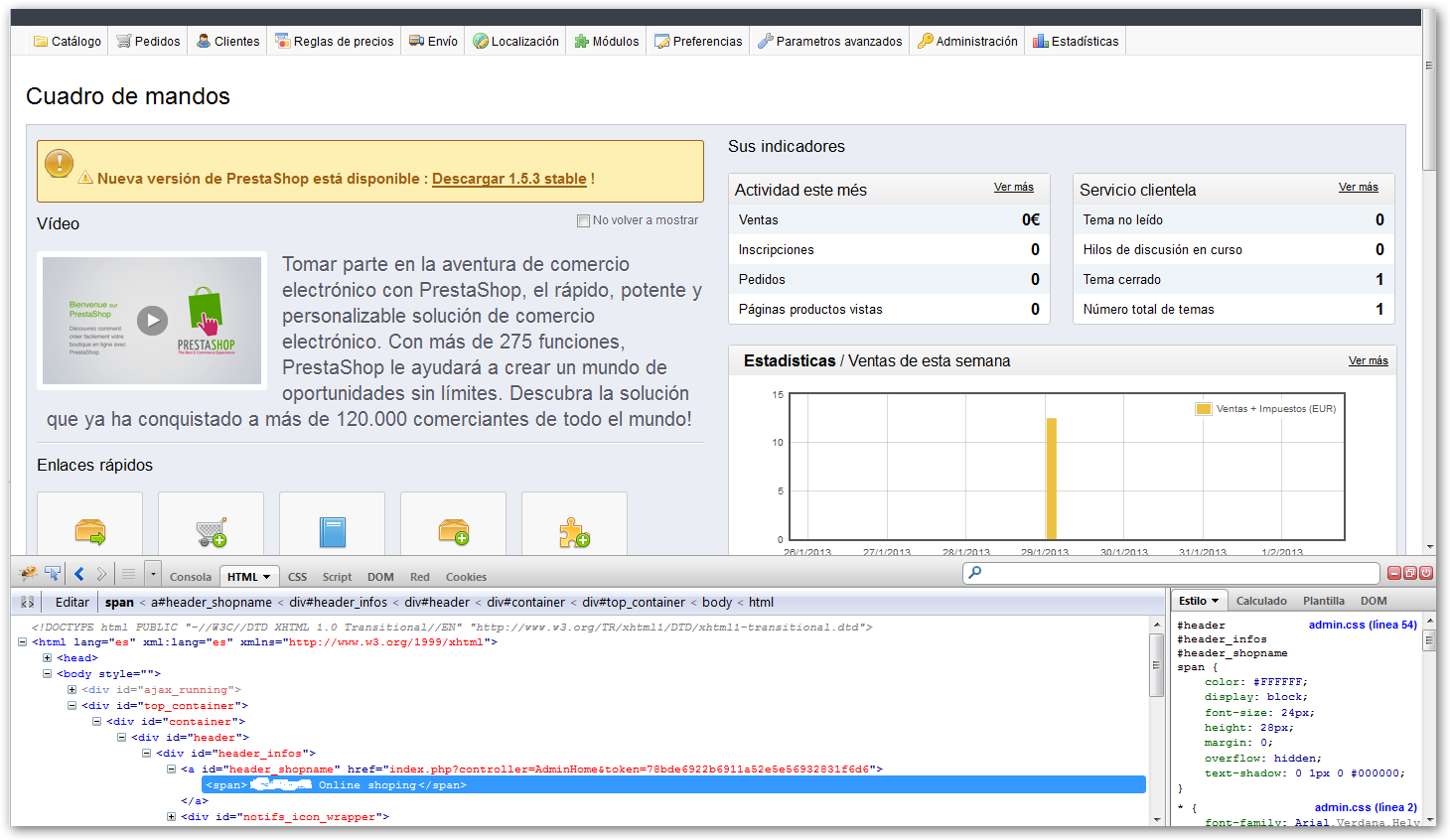Click the Módulos puzzle icon
The image size is (1450, 840).
coord(582,41)
